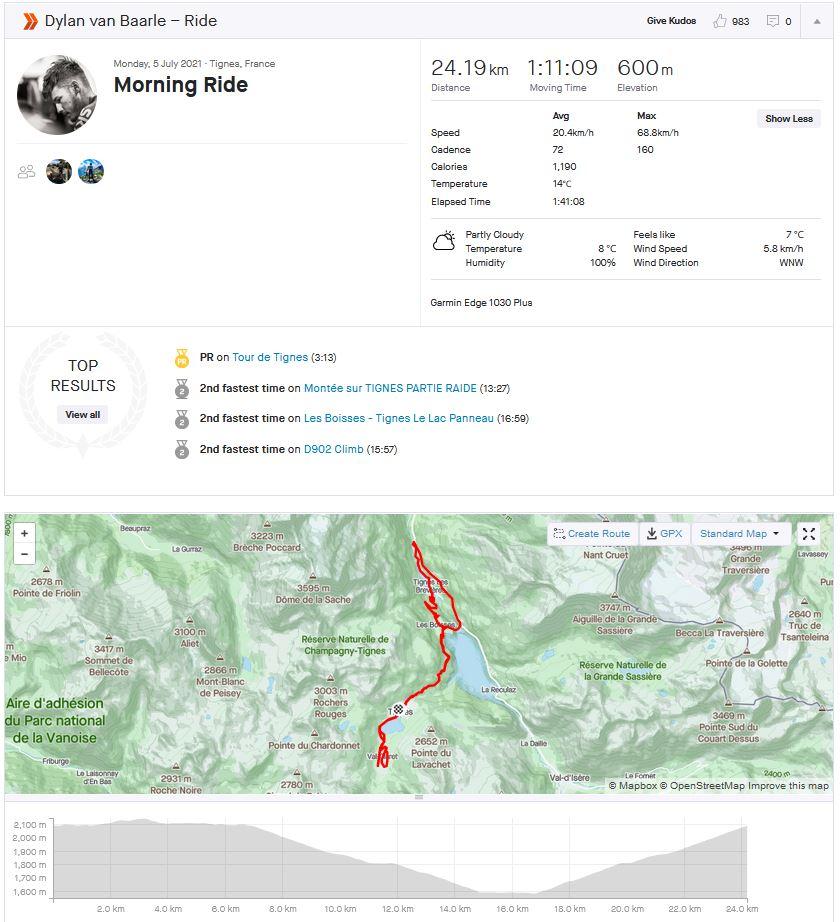Open Tour de Tignes segment
The image size is (840, 922).
tap(270, 357)
